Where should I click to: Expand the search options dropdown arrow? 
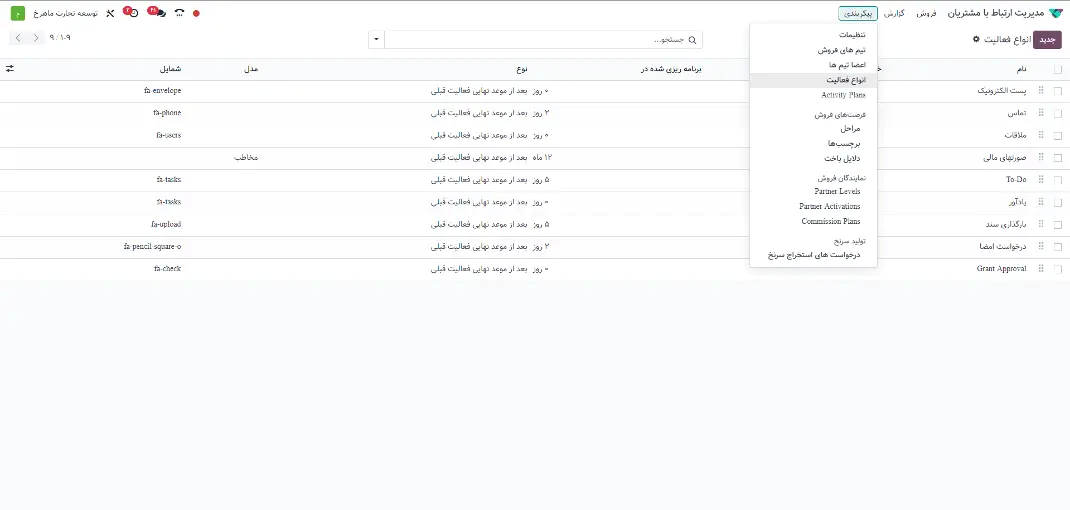coord(376,40)
